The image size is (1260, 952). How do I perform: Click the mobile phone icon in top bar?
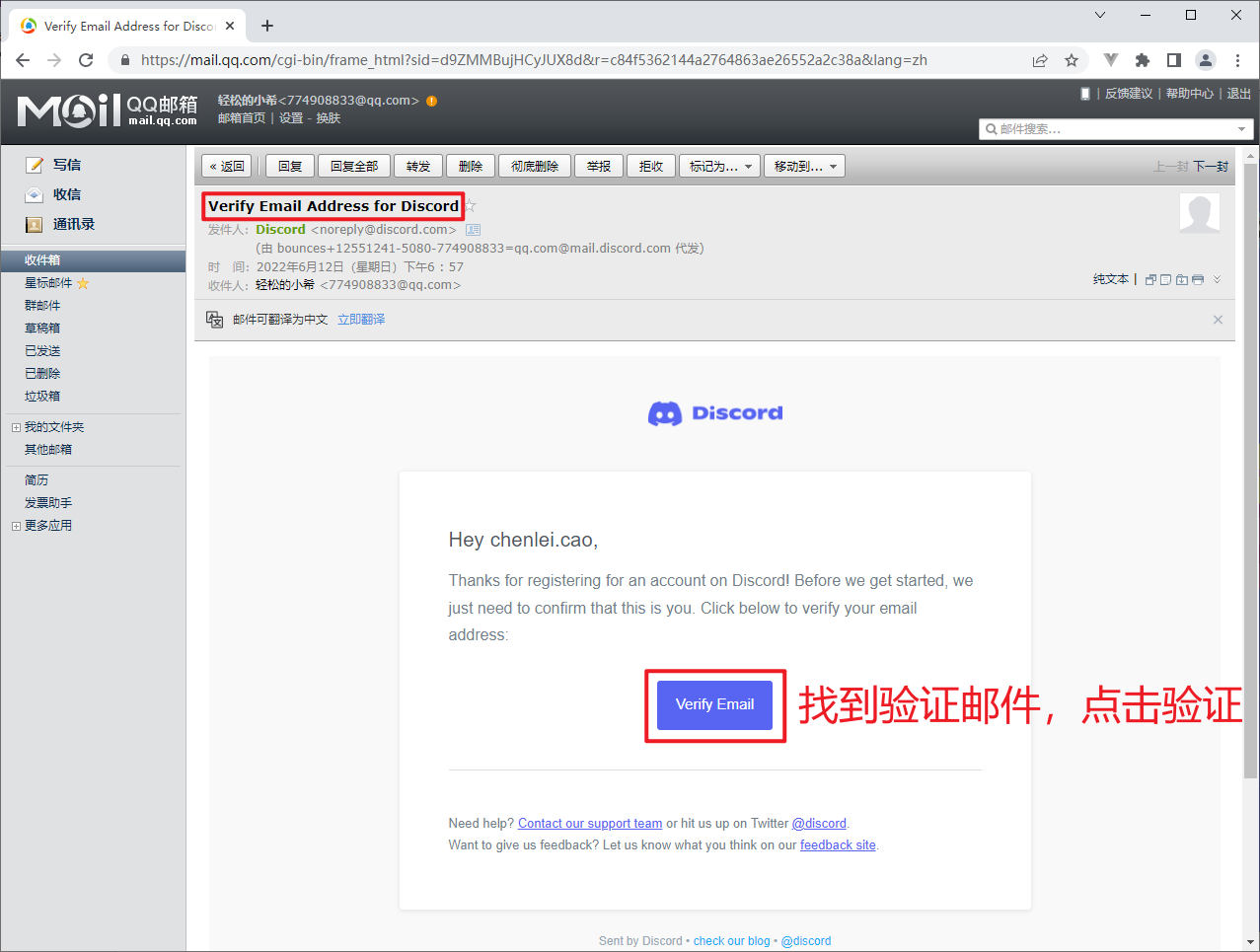tap(1085, 94)
